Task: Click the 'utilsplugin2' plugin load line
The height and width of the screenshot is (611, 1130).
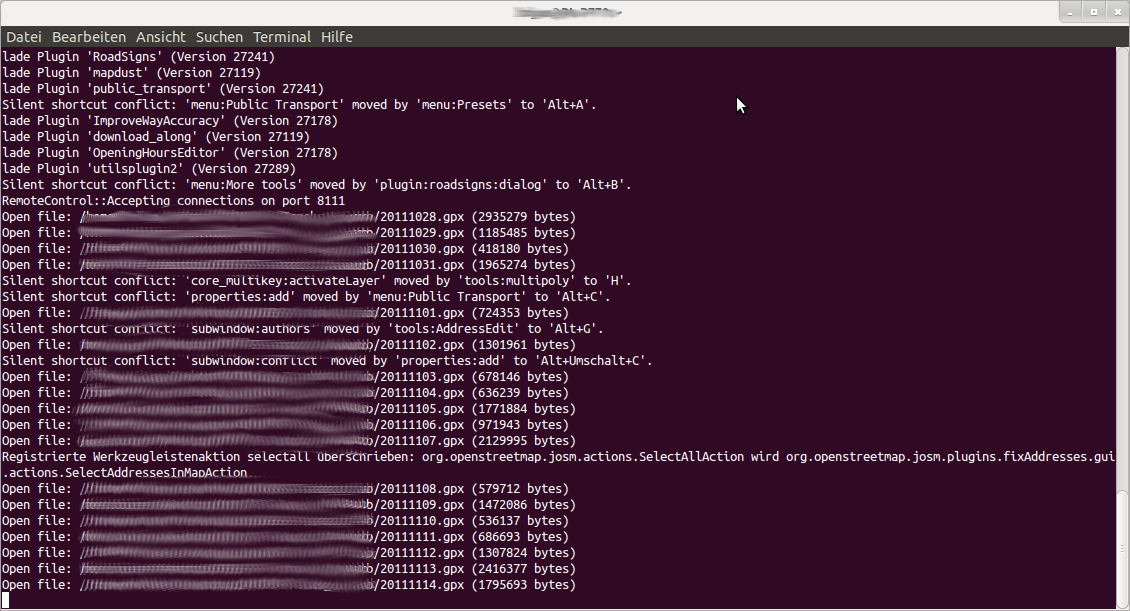Action: click(149, 169)
